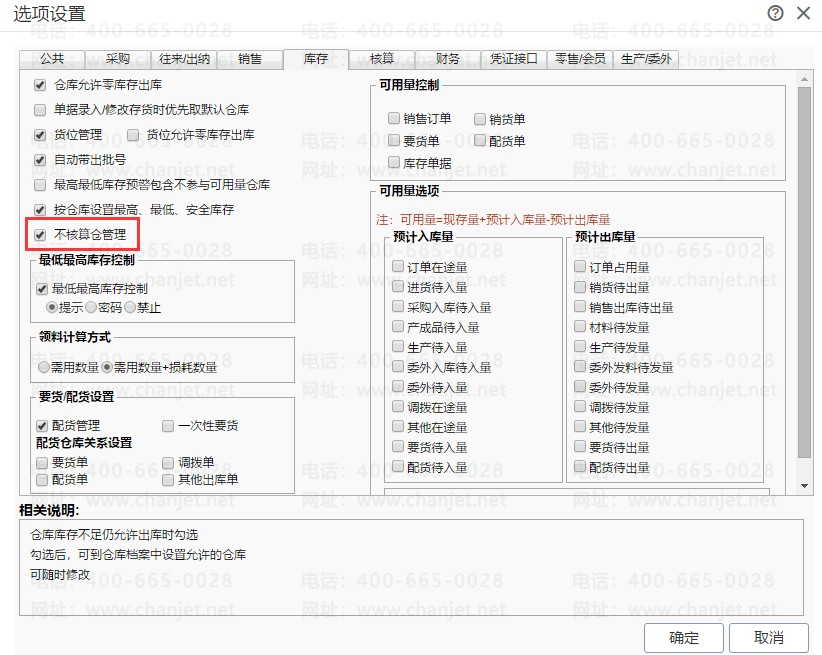This screenshot has width=822, height=655.
Task: Uncheck 仓库允许零库存出库 checkbox
Action: pos(40,85)
